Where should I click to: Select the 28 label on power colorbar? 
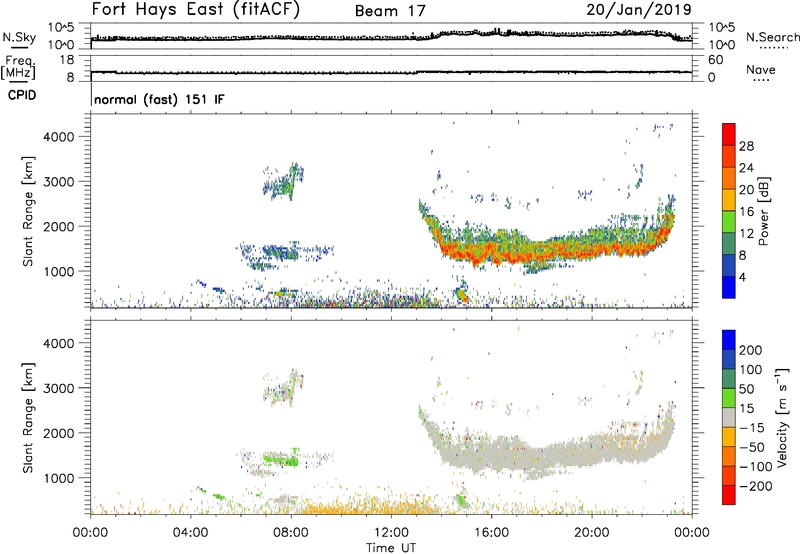point(746,146)
